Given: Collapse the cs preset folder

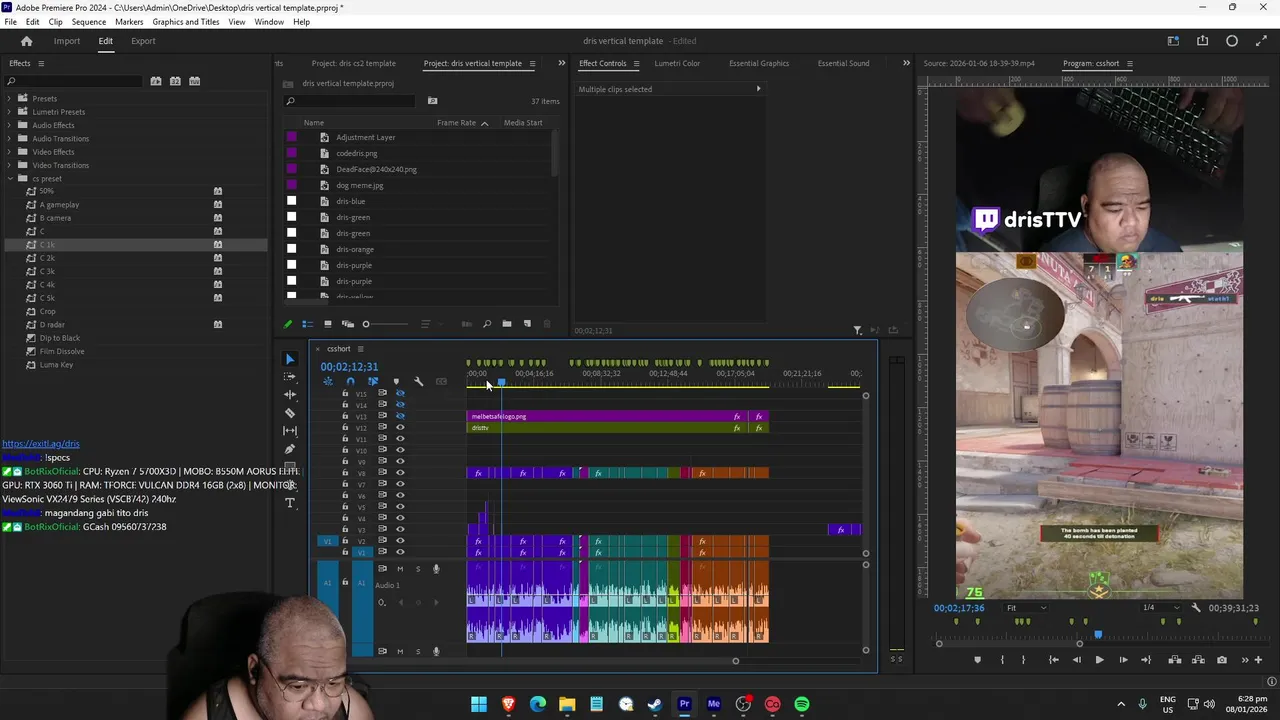Looking at the screenshot, I should pyautogui.click(x=9, y=178).
